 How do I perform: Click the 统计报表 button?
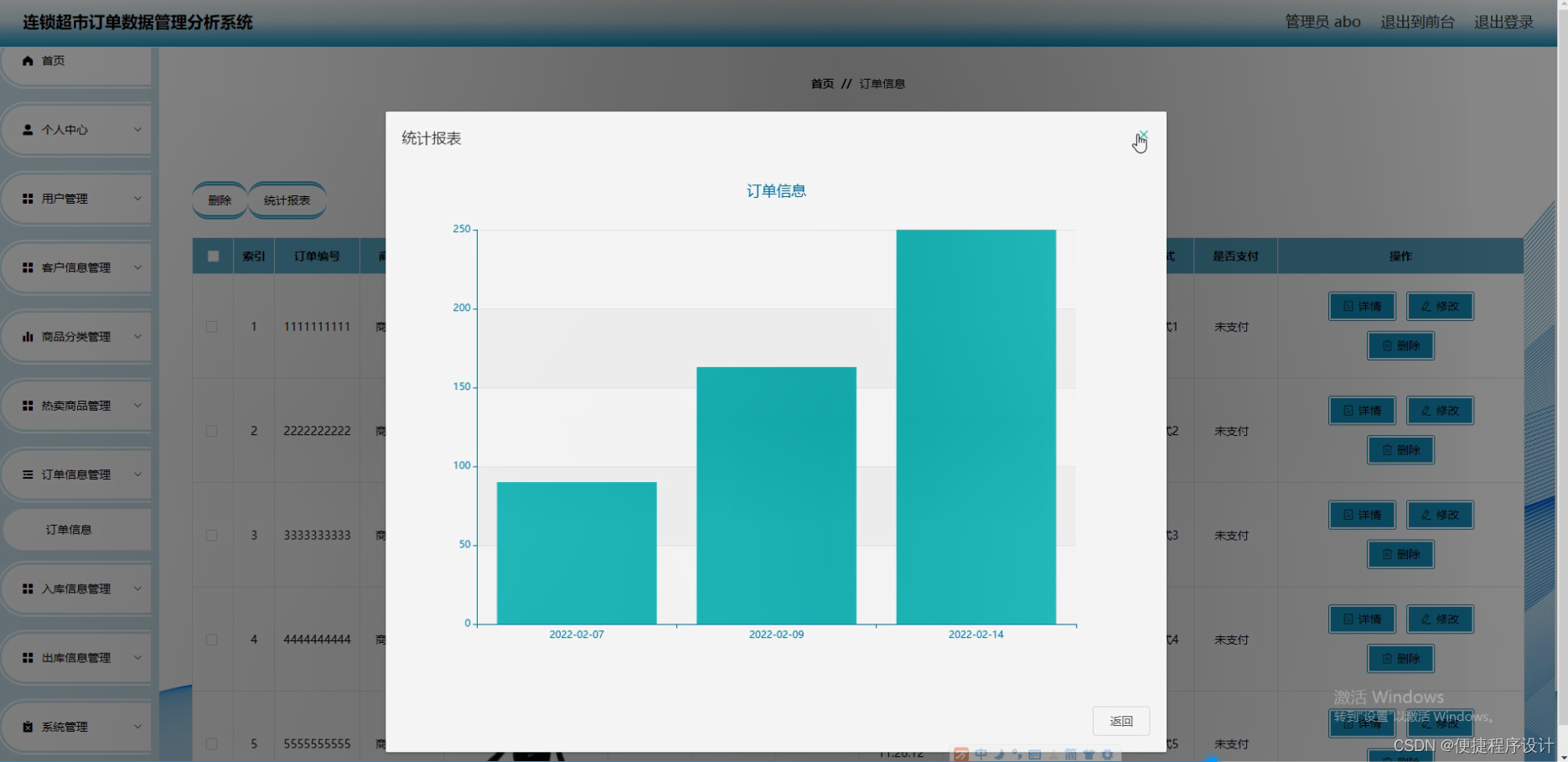pos(287,200)
